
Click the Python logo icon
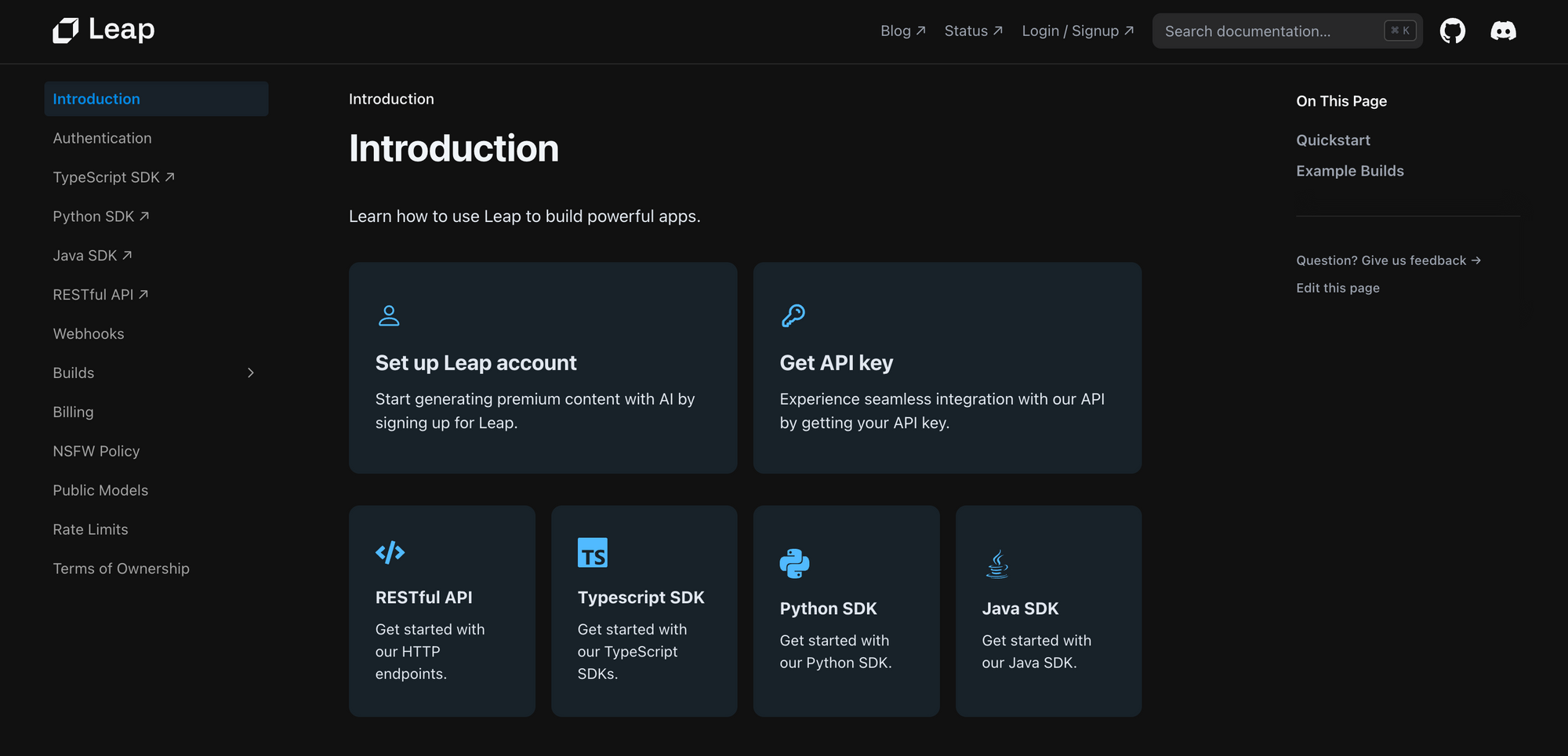(x=794, y=563)
